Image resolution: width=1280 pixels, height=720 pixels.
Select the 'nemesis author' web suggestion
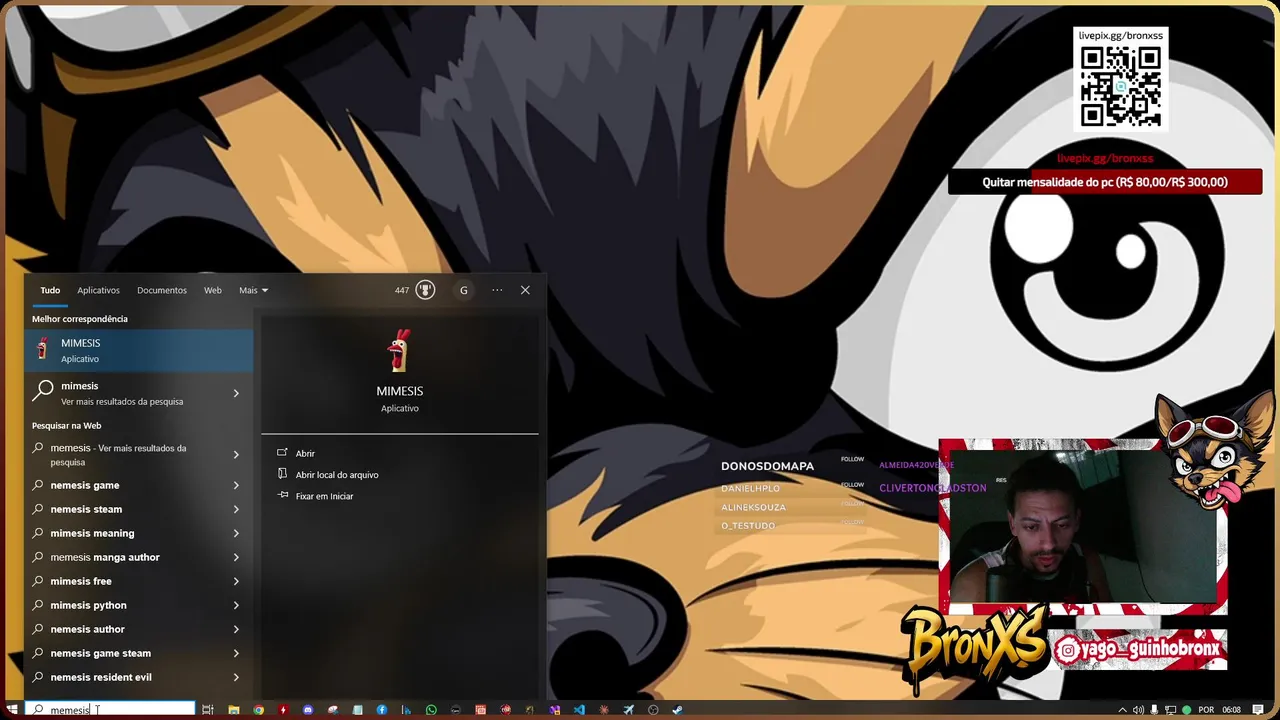pos(139,629)
